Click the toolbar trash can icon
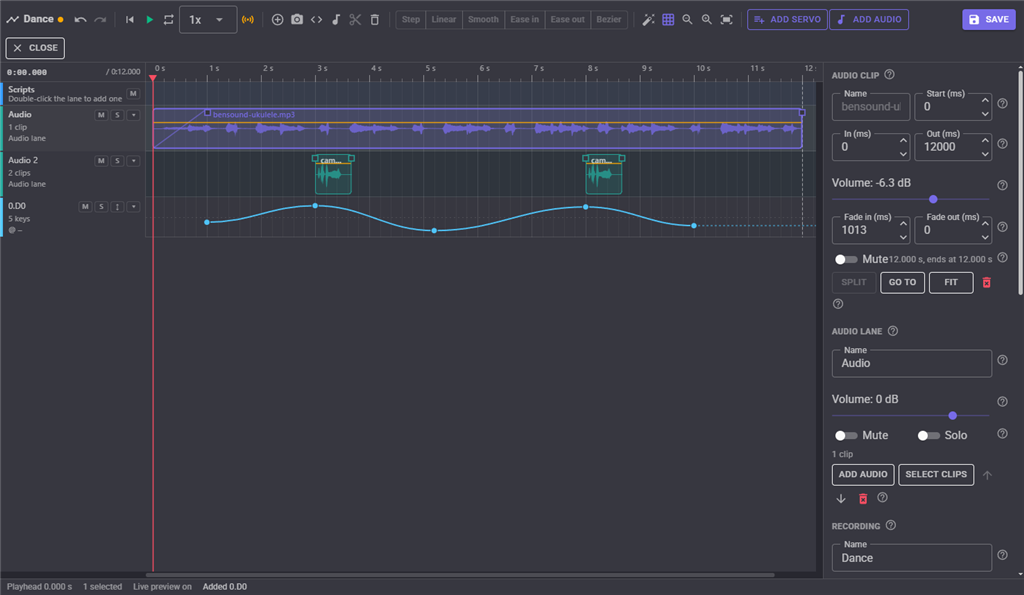Screen dimensions: 1024x595 375,20
